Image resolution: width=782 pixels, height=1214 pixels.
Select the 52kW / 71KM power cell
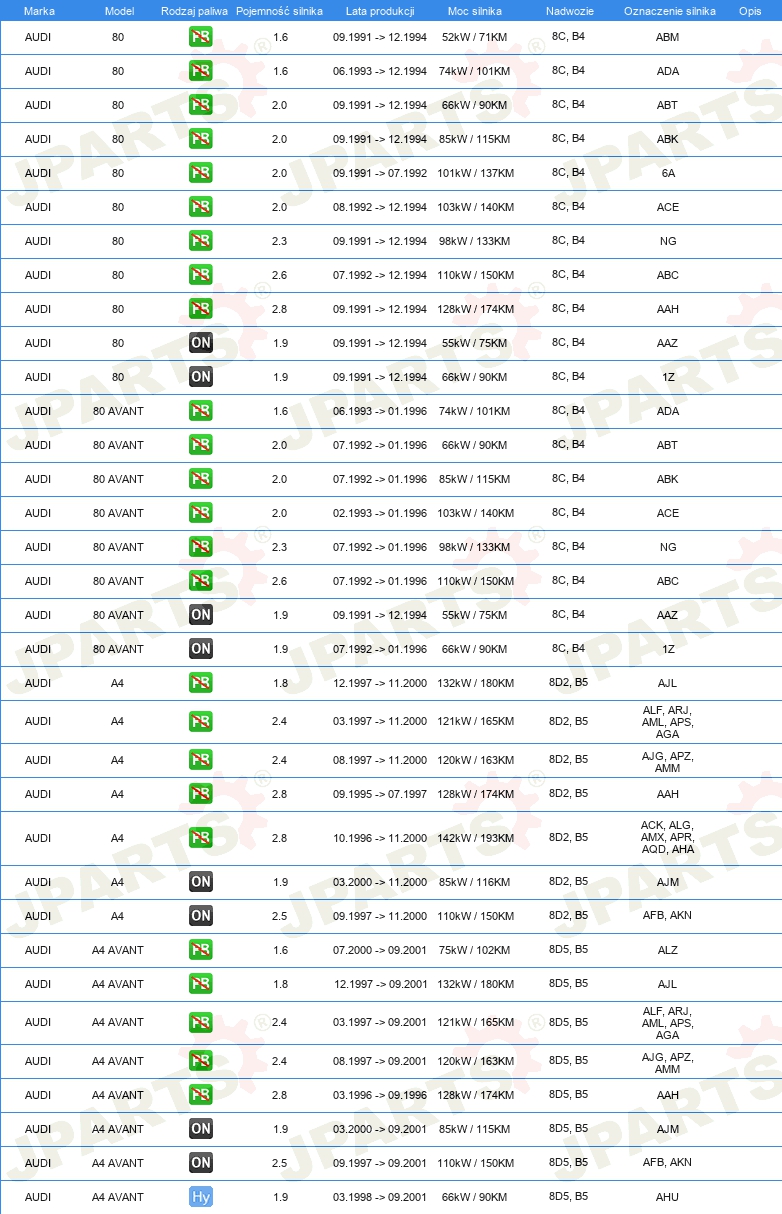click(x=475, y=37)
